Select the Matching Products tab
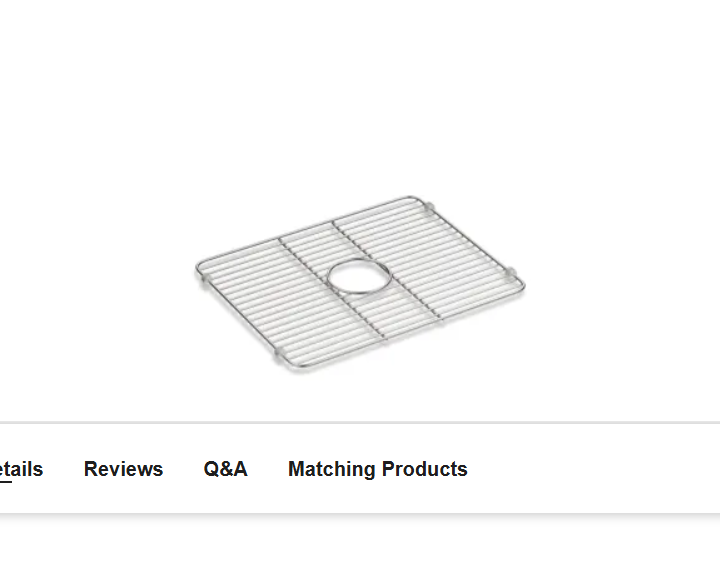 tap(377, 469)
